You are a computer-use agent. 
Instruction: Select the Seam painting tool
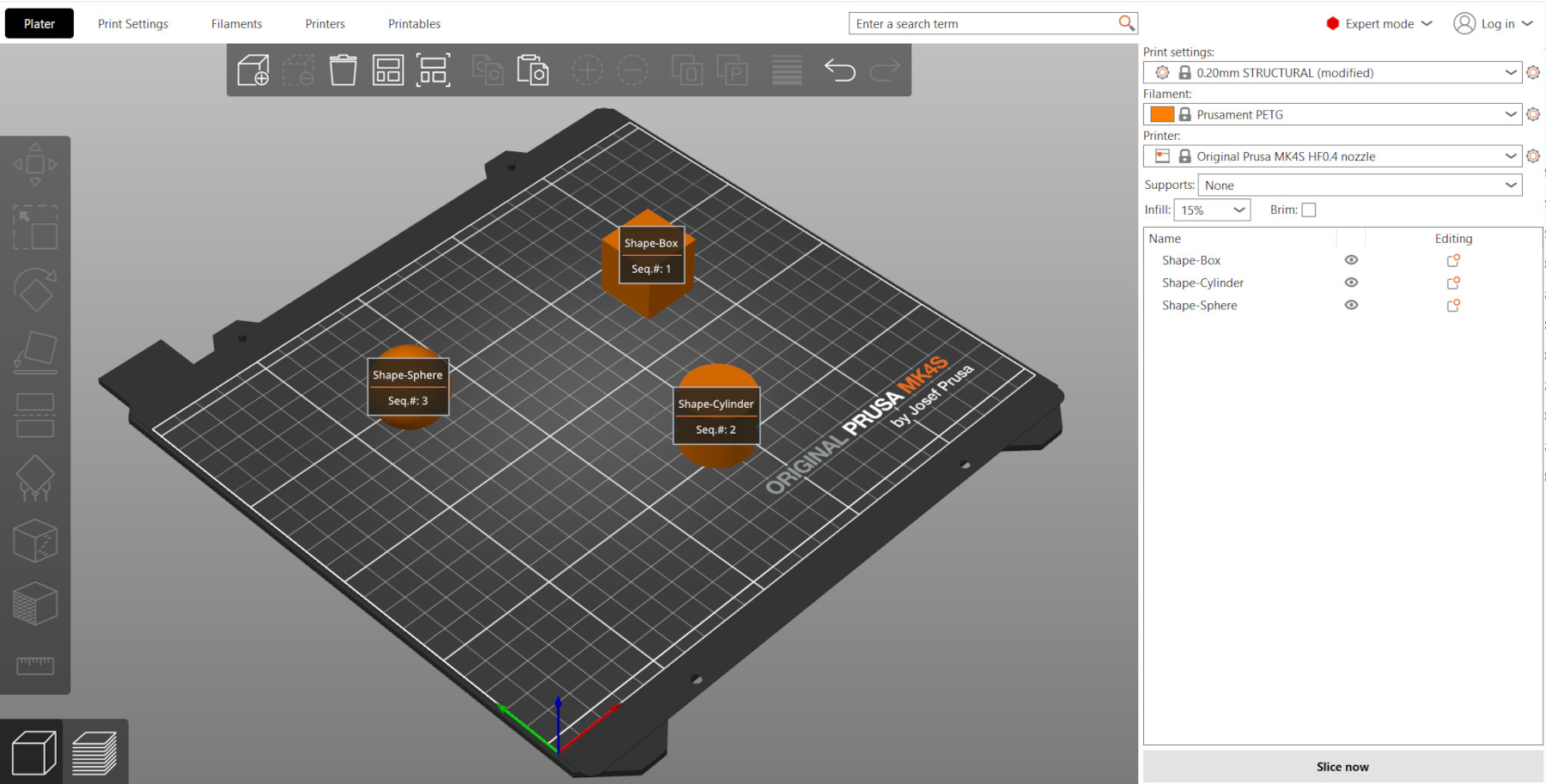coord(35,541)
